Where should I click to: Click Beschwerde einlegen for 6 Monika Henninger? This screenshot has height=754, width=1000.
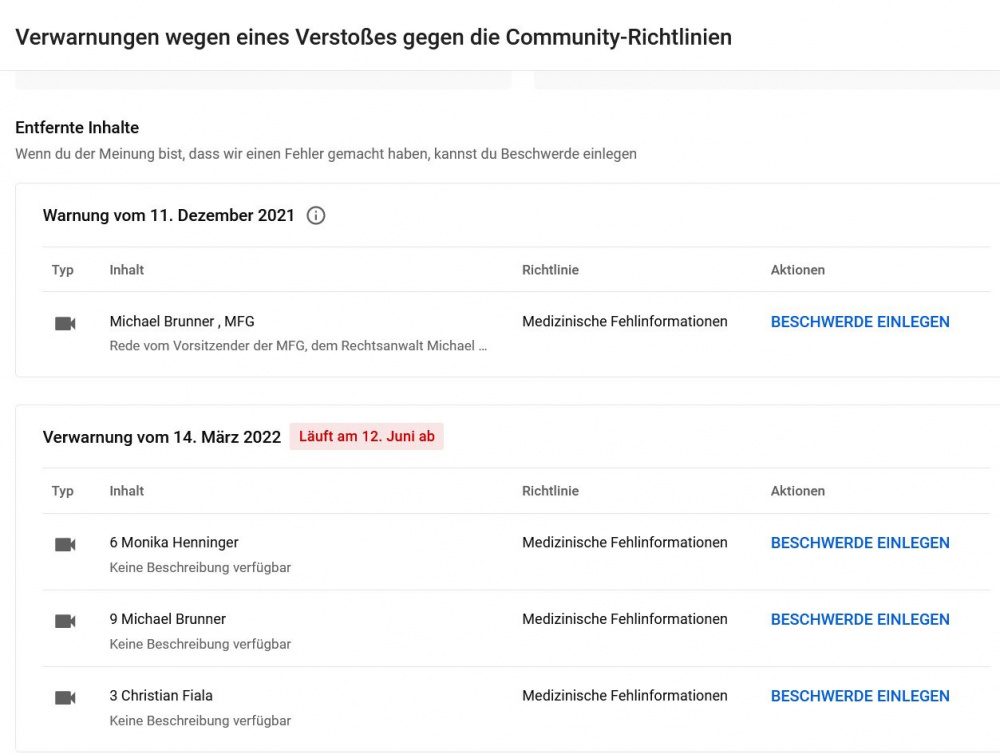pos(860,543)
